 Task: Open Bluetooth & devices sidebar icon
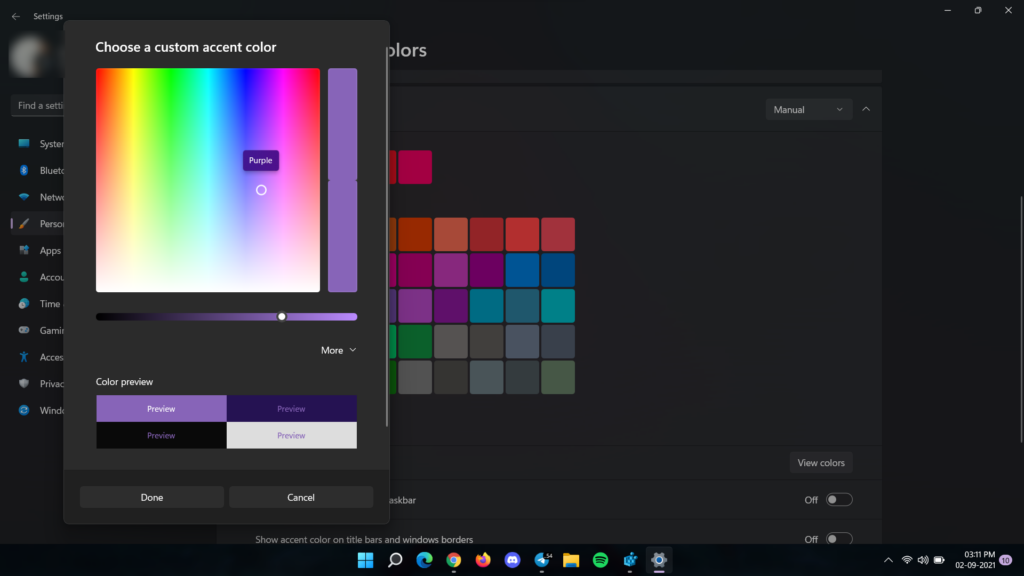[x=24, y=170]
